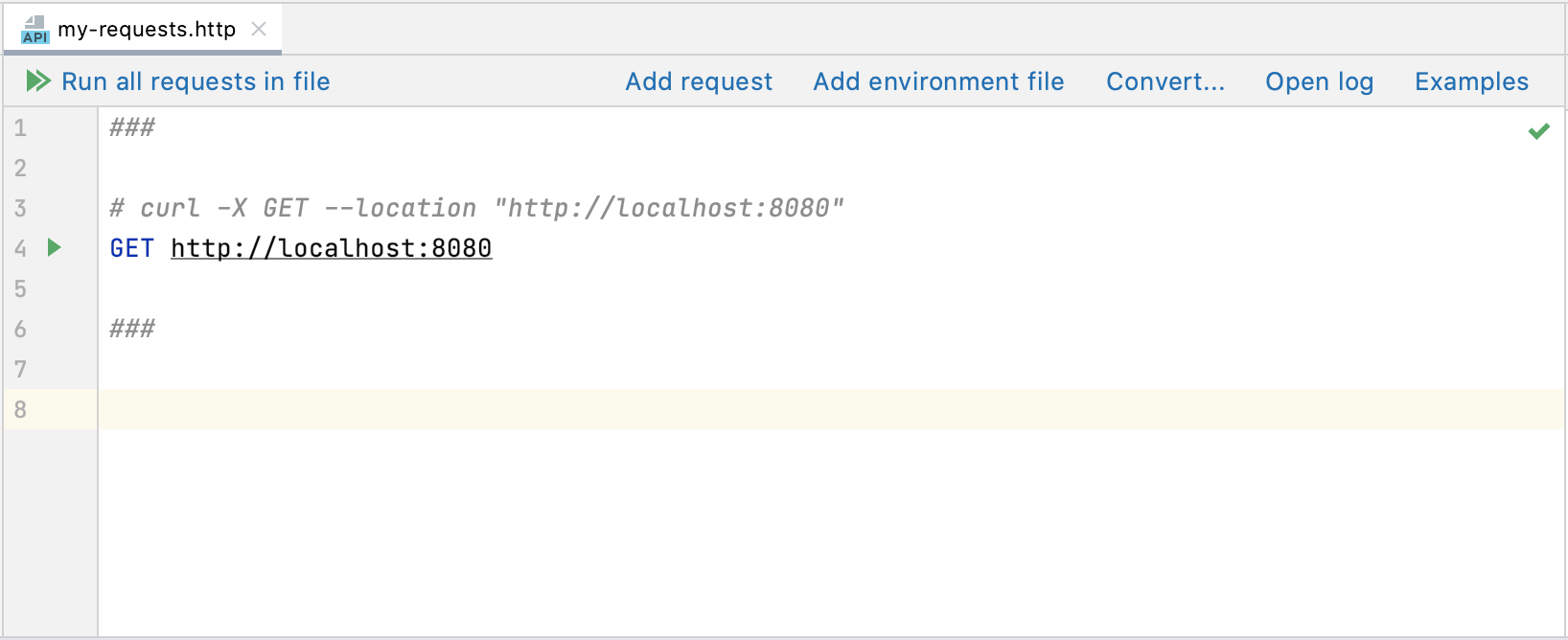The height and width of the screenshot is (640, 1568).
Task: Click Run all requests in file
Action: pyautogui.click(x=196, y=81)
